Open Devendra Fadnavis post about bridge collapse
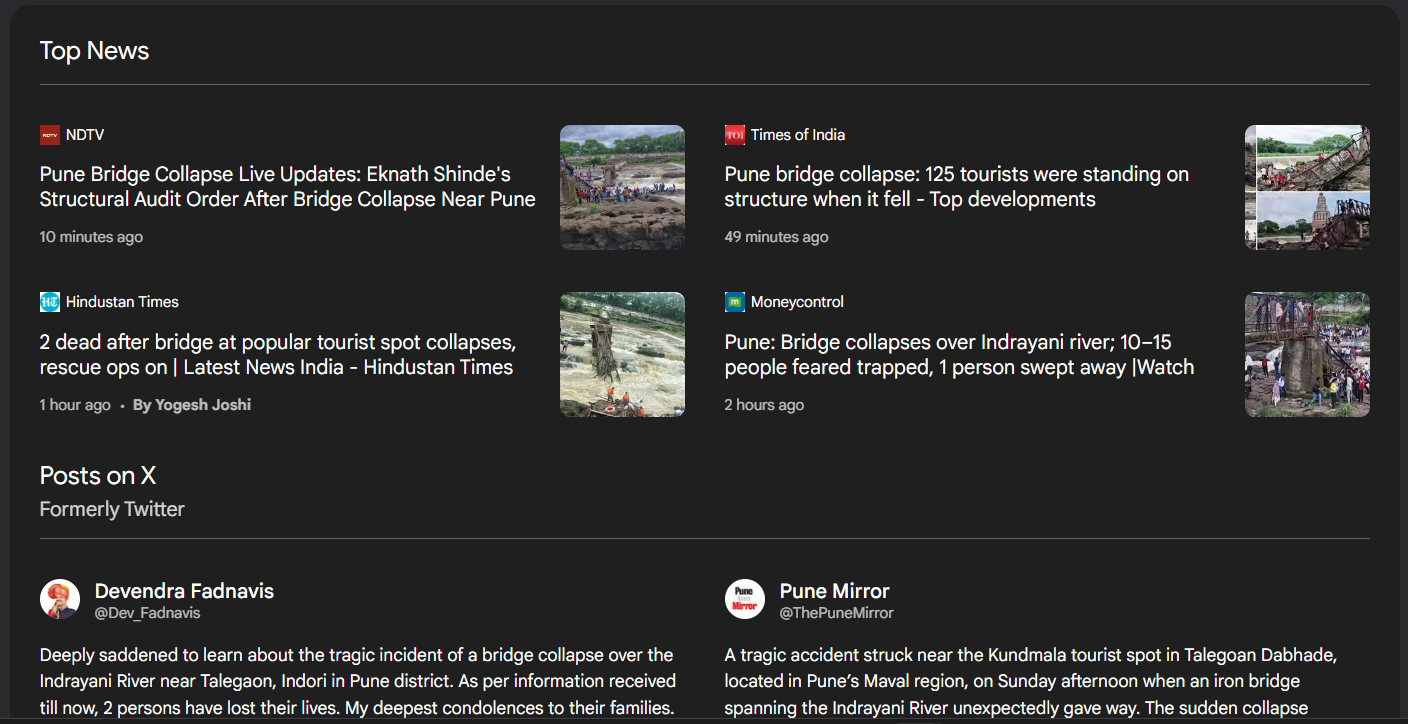1408x724 pixels. point(358,682)
